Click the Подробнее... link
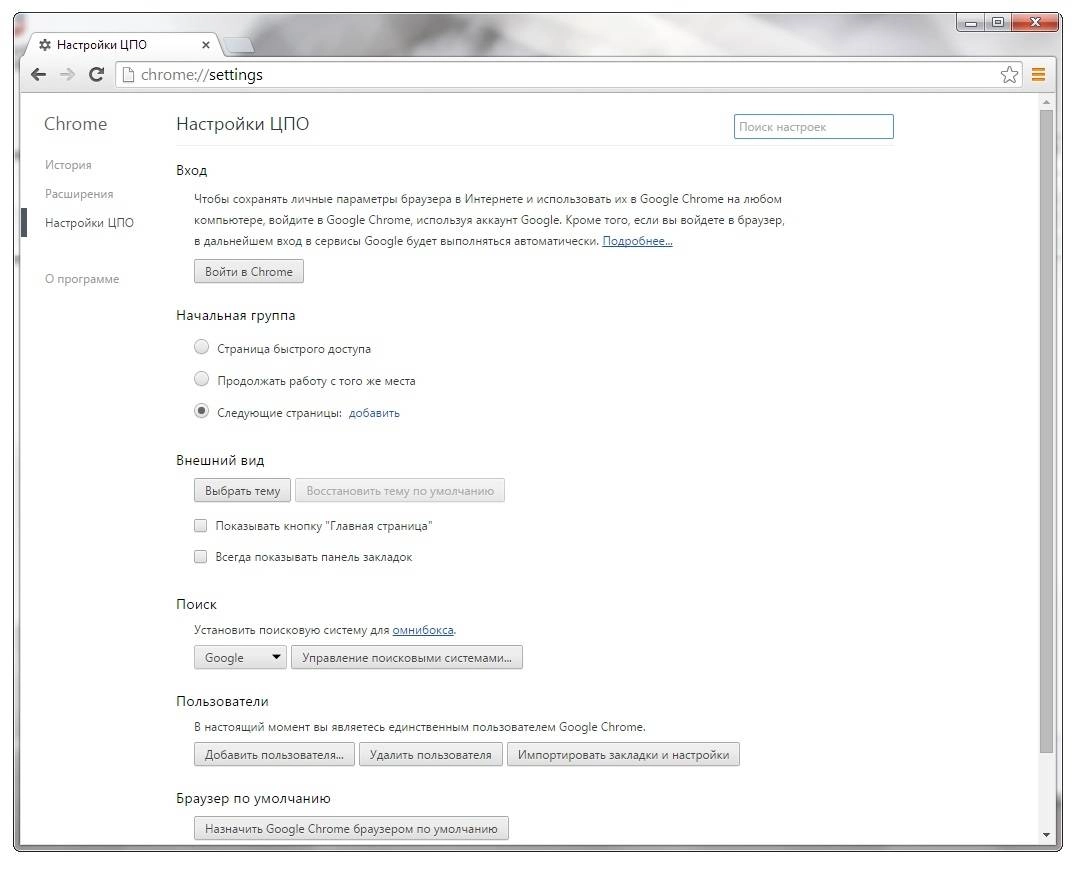This screenshot has width=1080, height=871. (x=637, y=241)
